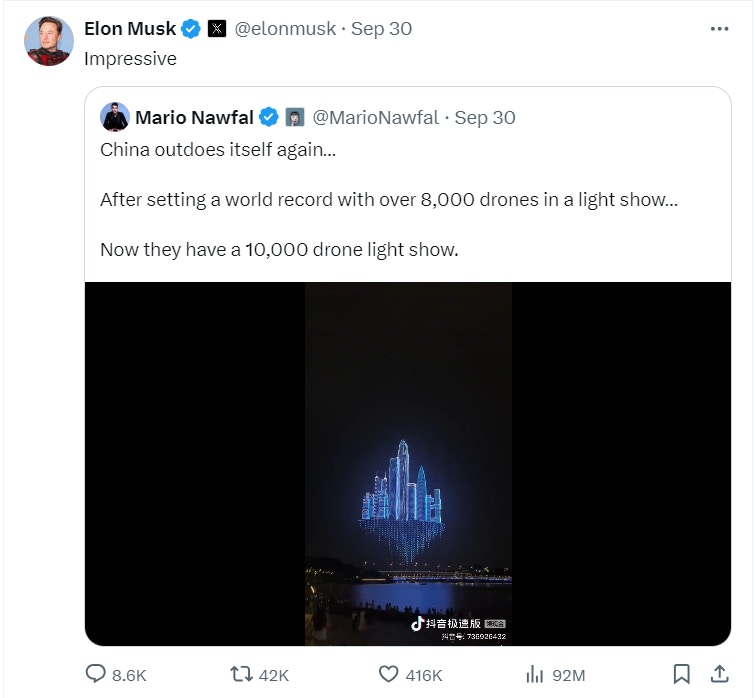Open Mario Nawfal's small avatar
Screen dimensions: 755x698
coord(115,117)
